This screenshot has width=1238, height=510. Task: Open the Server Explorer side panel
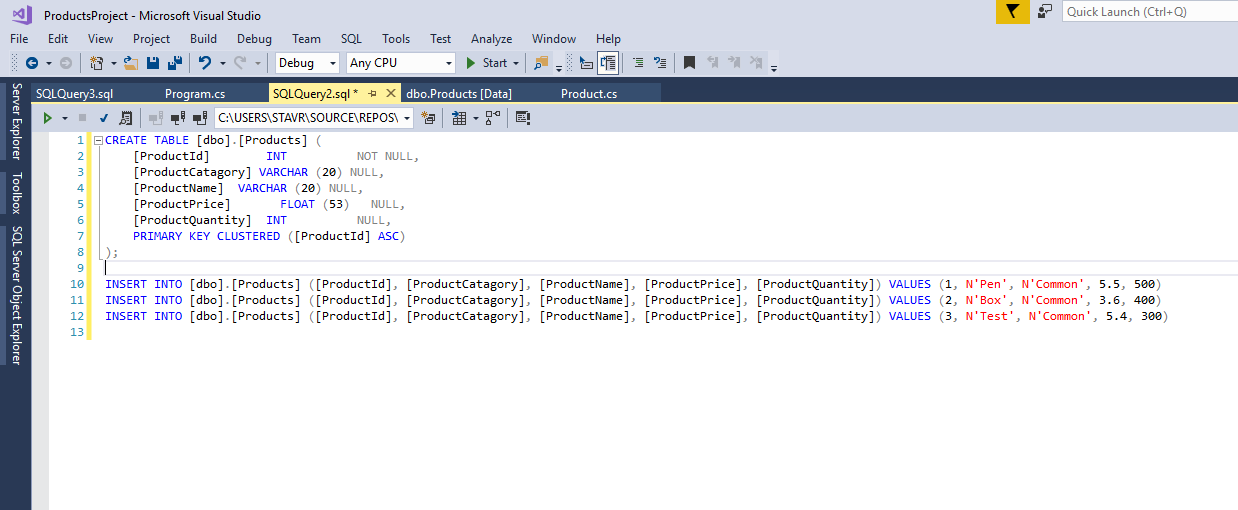point(16,122)
